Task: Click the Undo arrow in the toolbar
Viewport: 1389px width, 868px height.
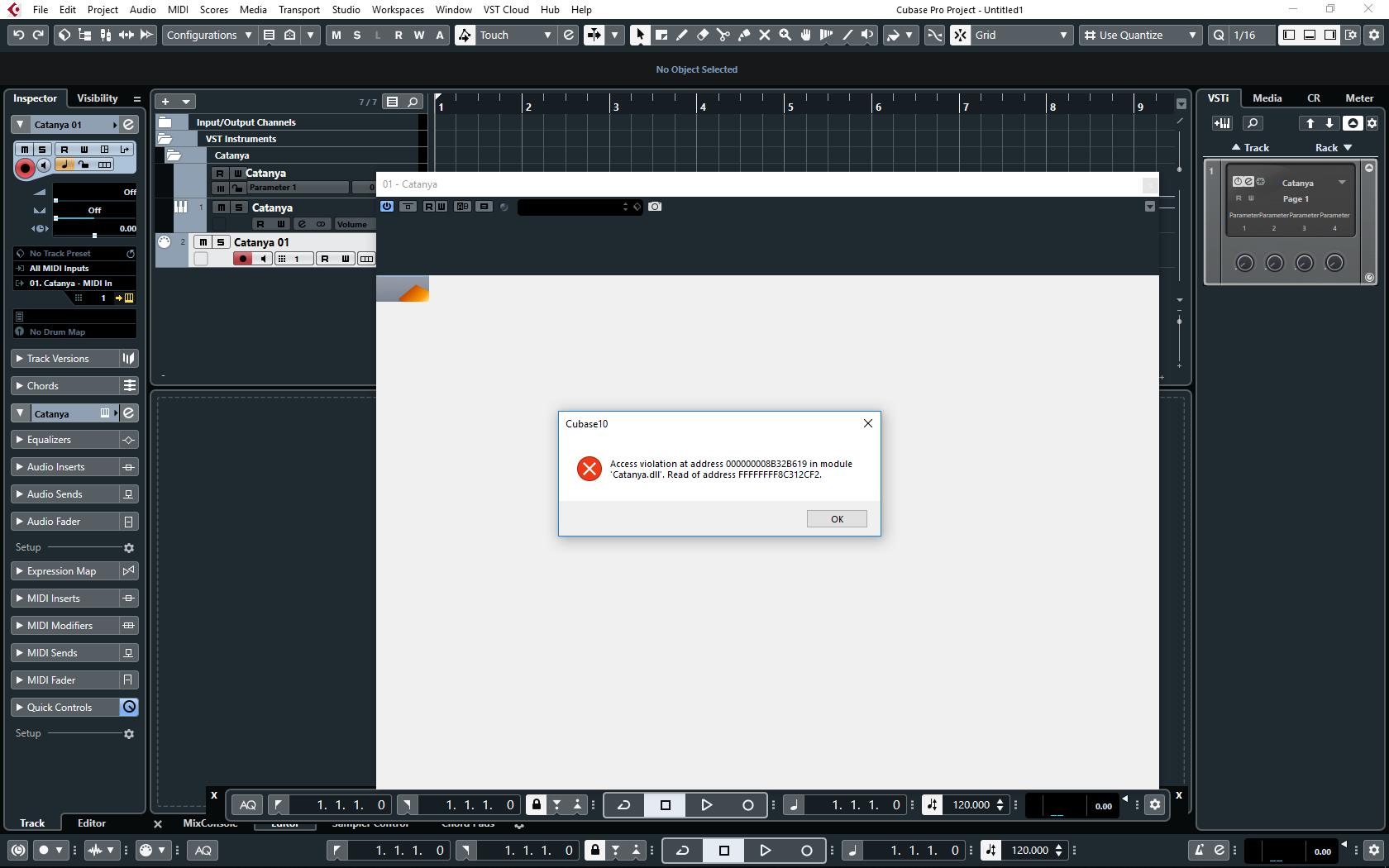Action: pyautogui.click(x=18, y=35)
